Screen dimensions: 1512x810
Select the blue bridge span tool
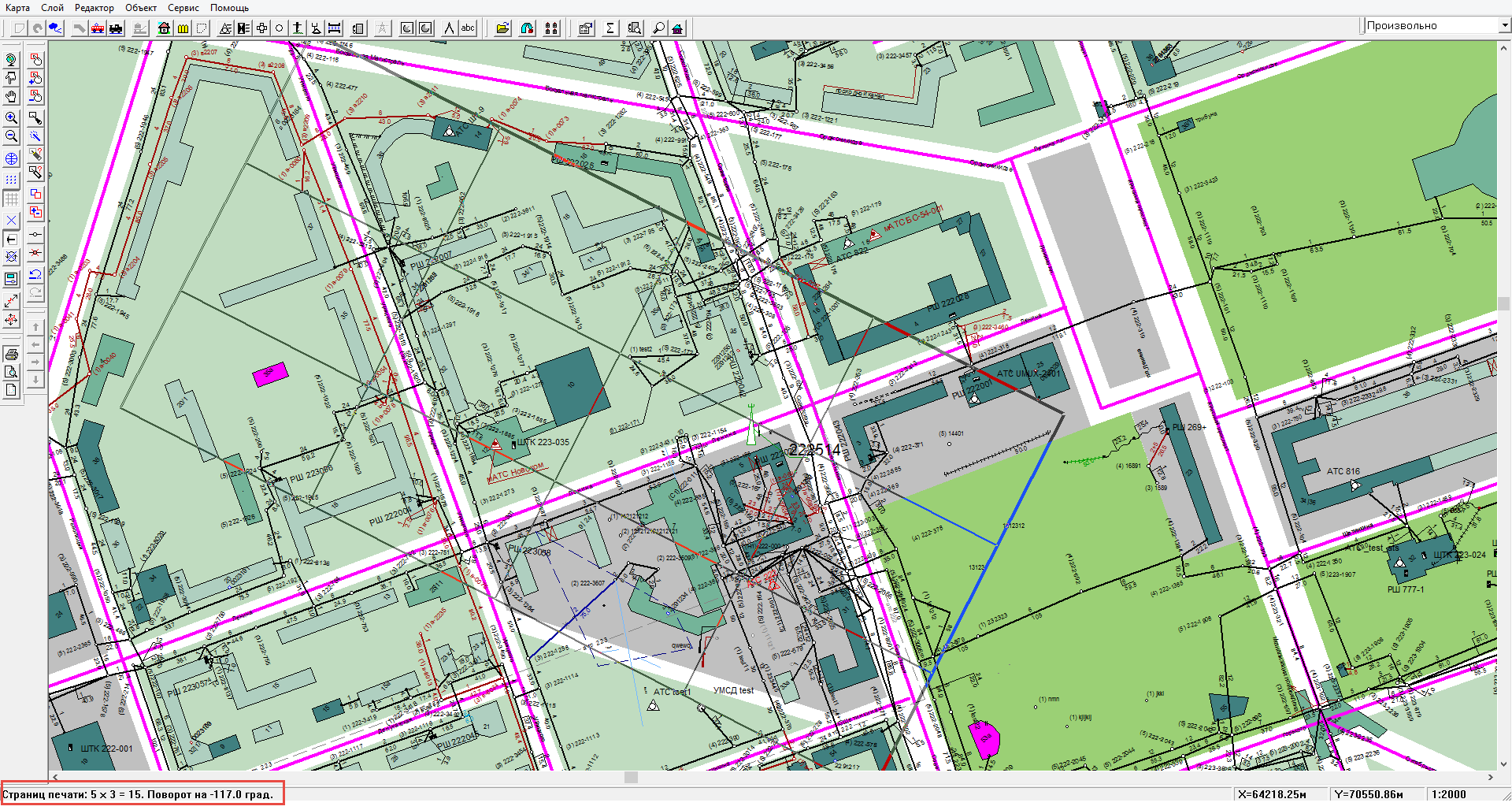coord(334,28)
